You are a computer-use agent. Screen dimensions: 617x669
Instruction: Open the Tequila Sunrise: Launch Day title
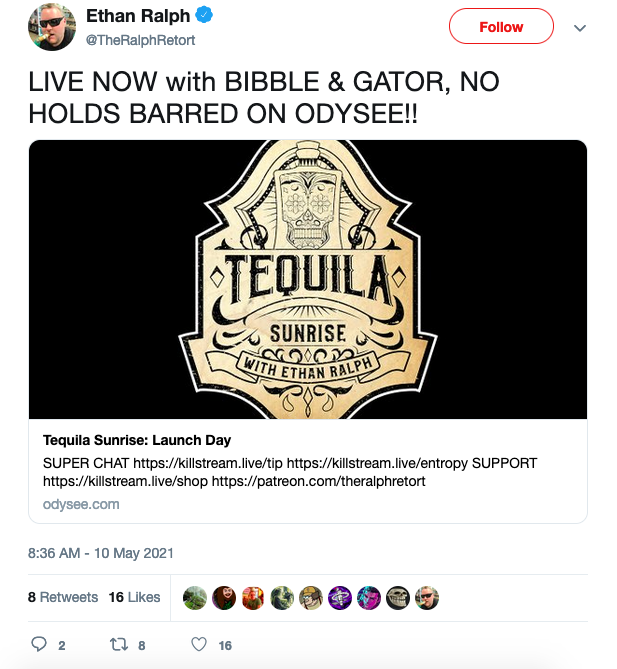(137, 440)
